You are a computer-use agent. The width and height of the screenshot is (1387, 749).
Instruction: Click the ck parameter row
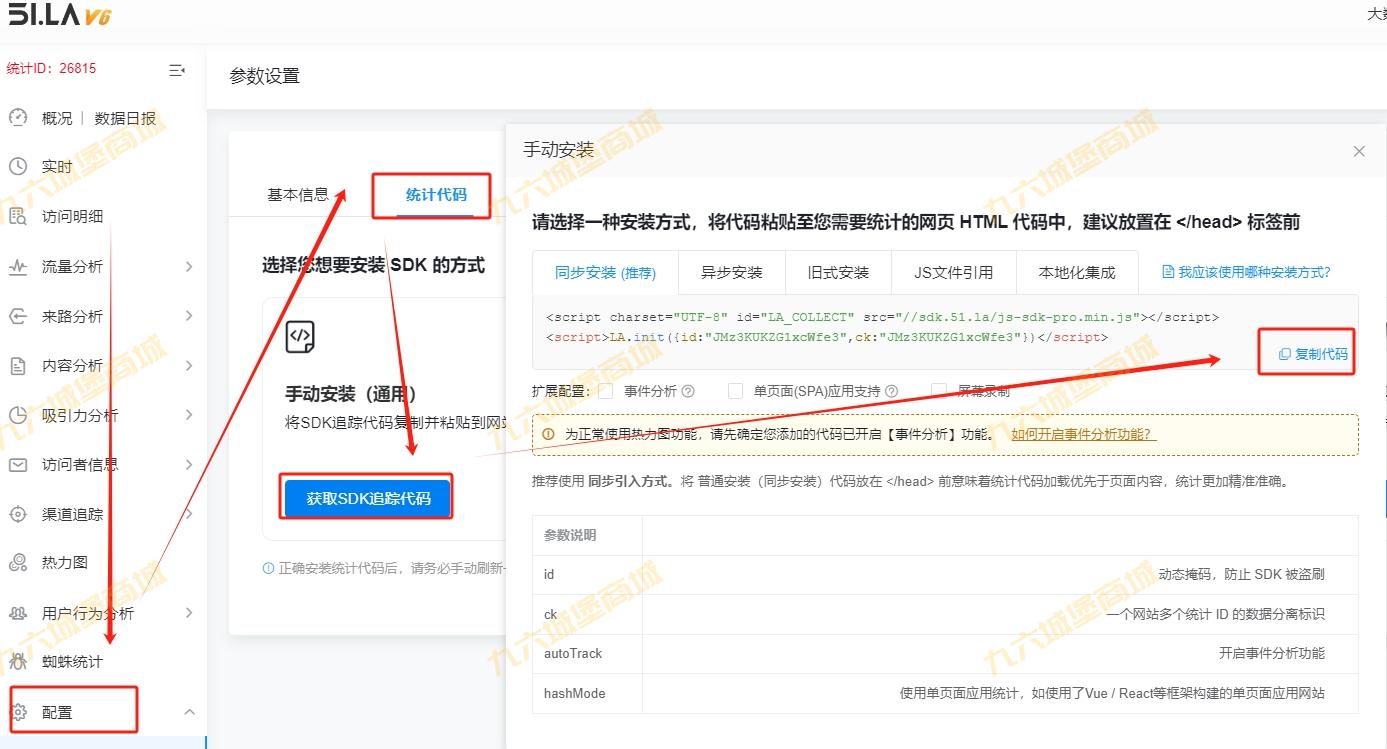[x=945, y=614]
